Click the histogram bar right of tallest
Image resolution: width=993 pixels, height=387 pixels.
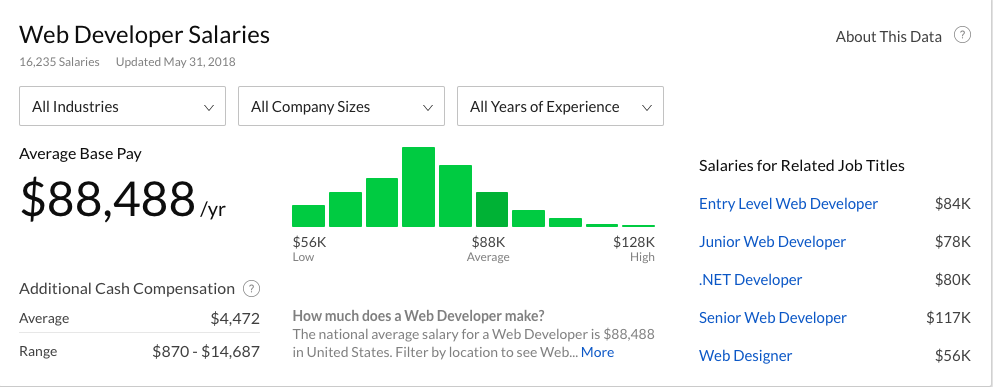tap(455, 196)
